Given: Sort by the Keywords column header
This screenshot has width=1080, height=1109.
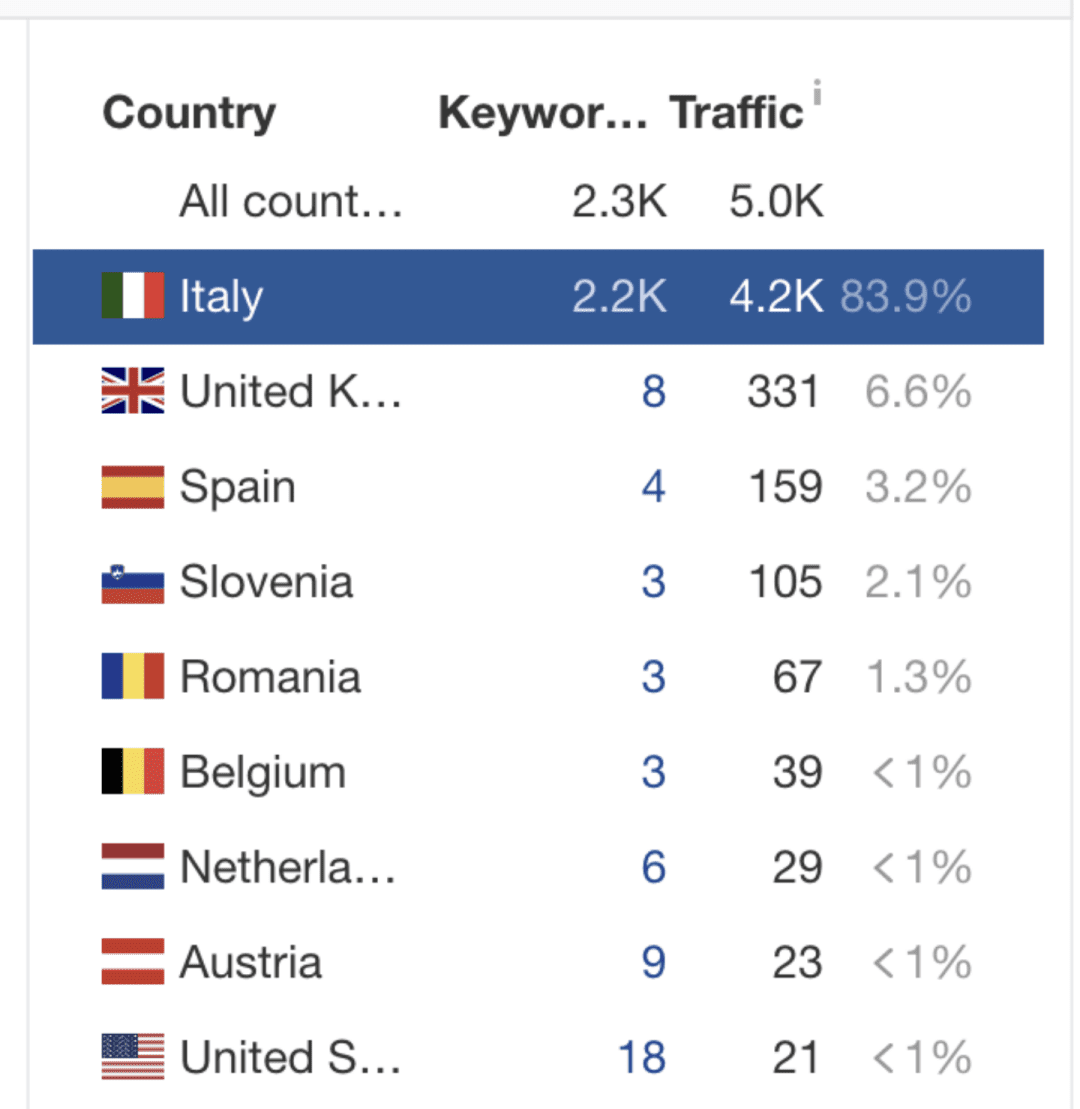Looking at the screenshot, I should (x=542, y=112).
